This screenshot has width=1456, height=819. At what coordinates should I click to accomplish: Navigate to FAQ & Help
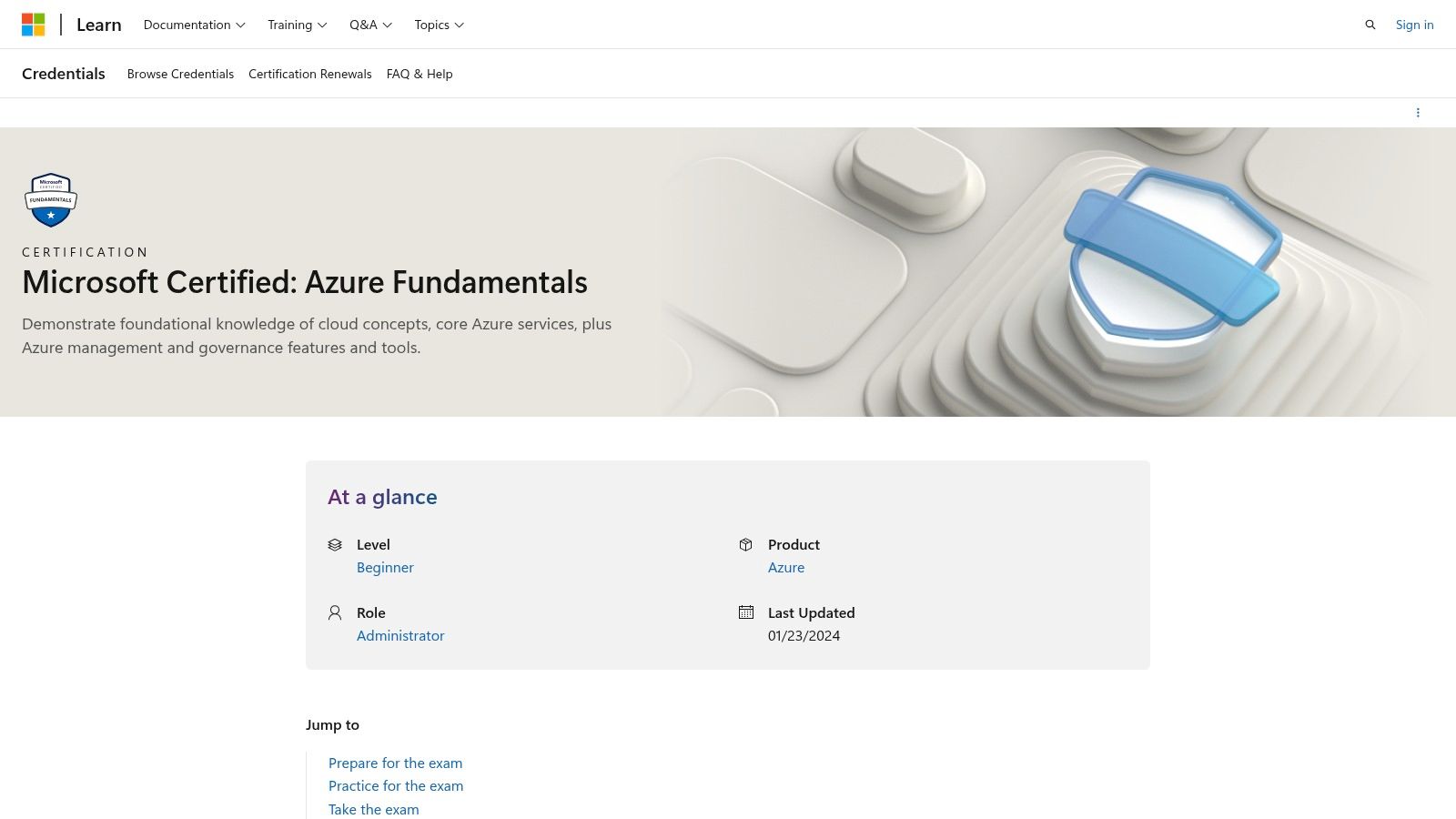point(419,74)
